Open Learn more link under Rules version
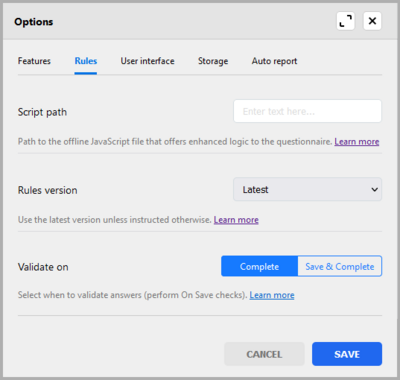This screenshot has height=380, width=400. 236,220
